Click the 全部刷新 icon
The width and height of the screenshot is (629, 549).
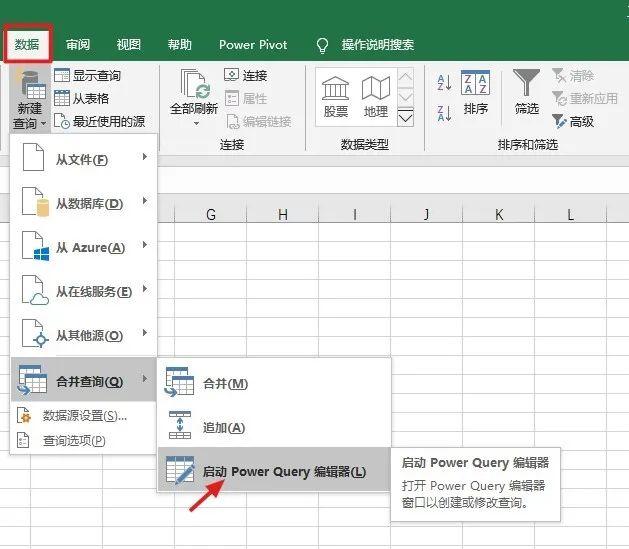click(195, 84)
